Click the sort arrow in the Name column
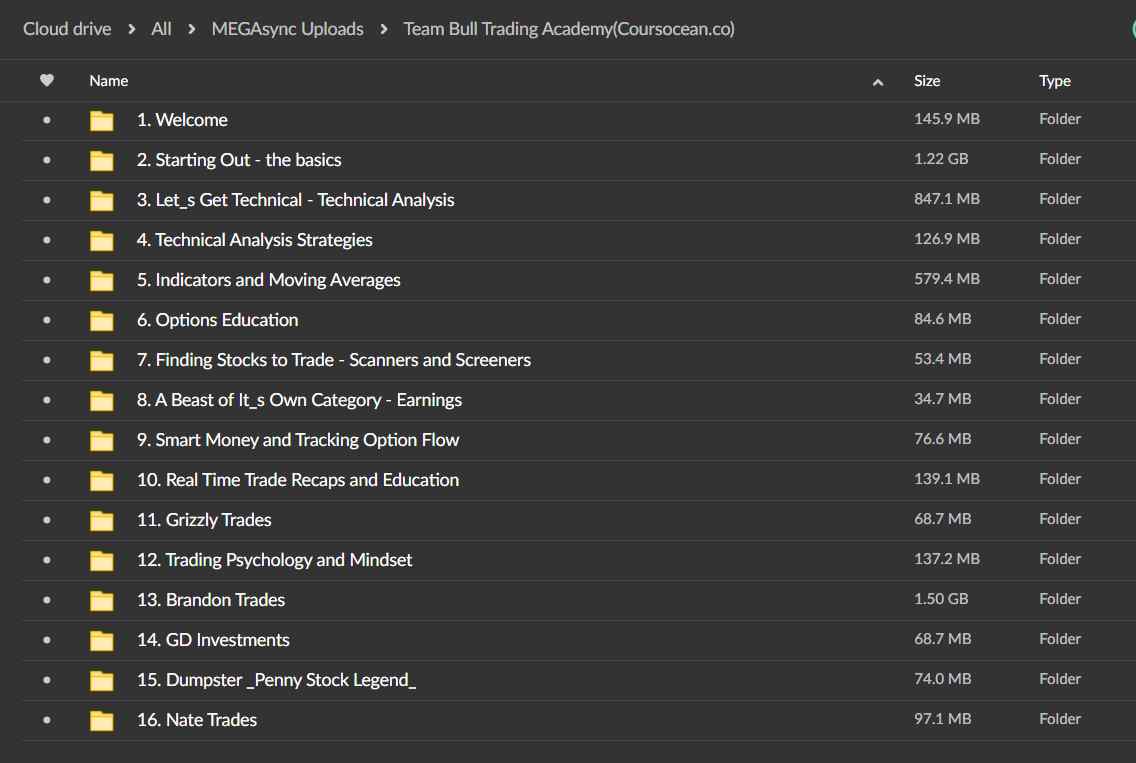The height and width of the screenshot is (763, 1136). point(878,82)
